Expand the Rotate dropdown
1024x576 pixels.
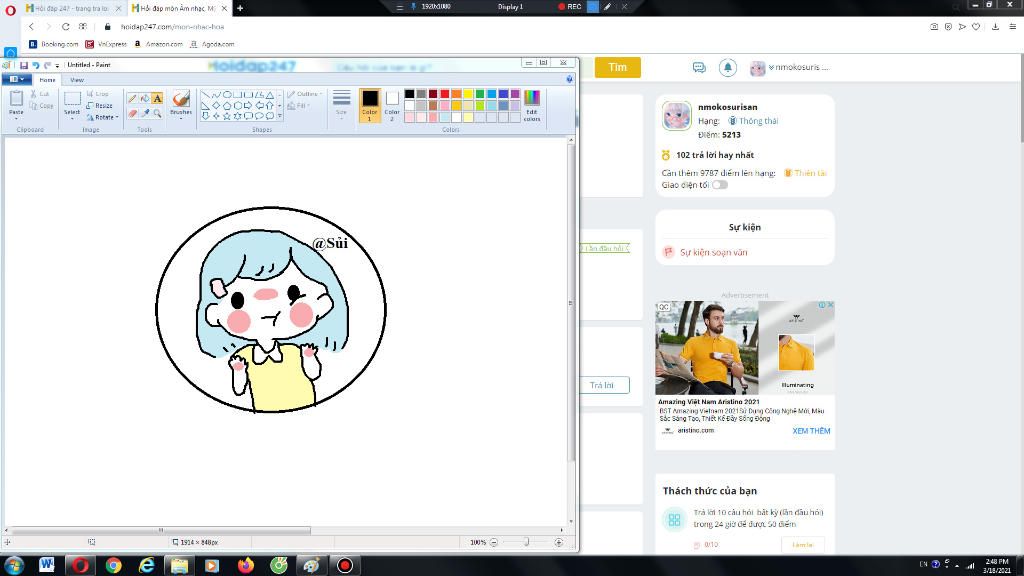pos(117,118)
